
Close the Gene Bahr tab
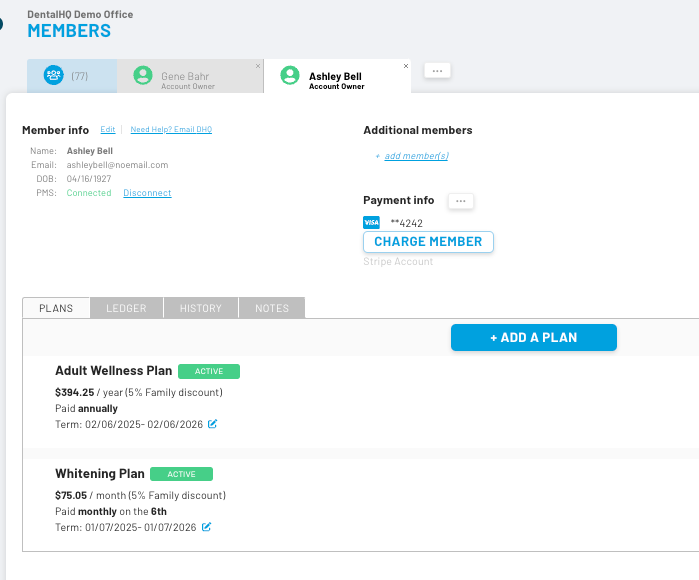258,66
